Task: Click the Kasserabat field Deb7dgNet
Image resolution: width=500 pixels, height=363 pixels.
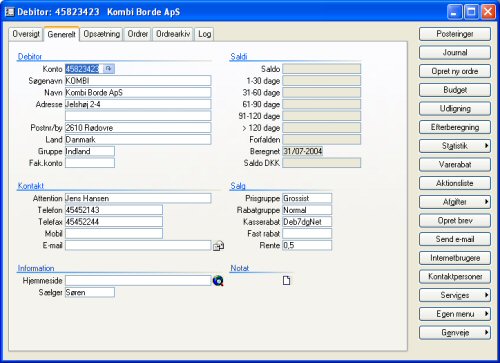Action: (x=307, y=222)
